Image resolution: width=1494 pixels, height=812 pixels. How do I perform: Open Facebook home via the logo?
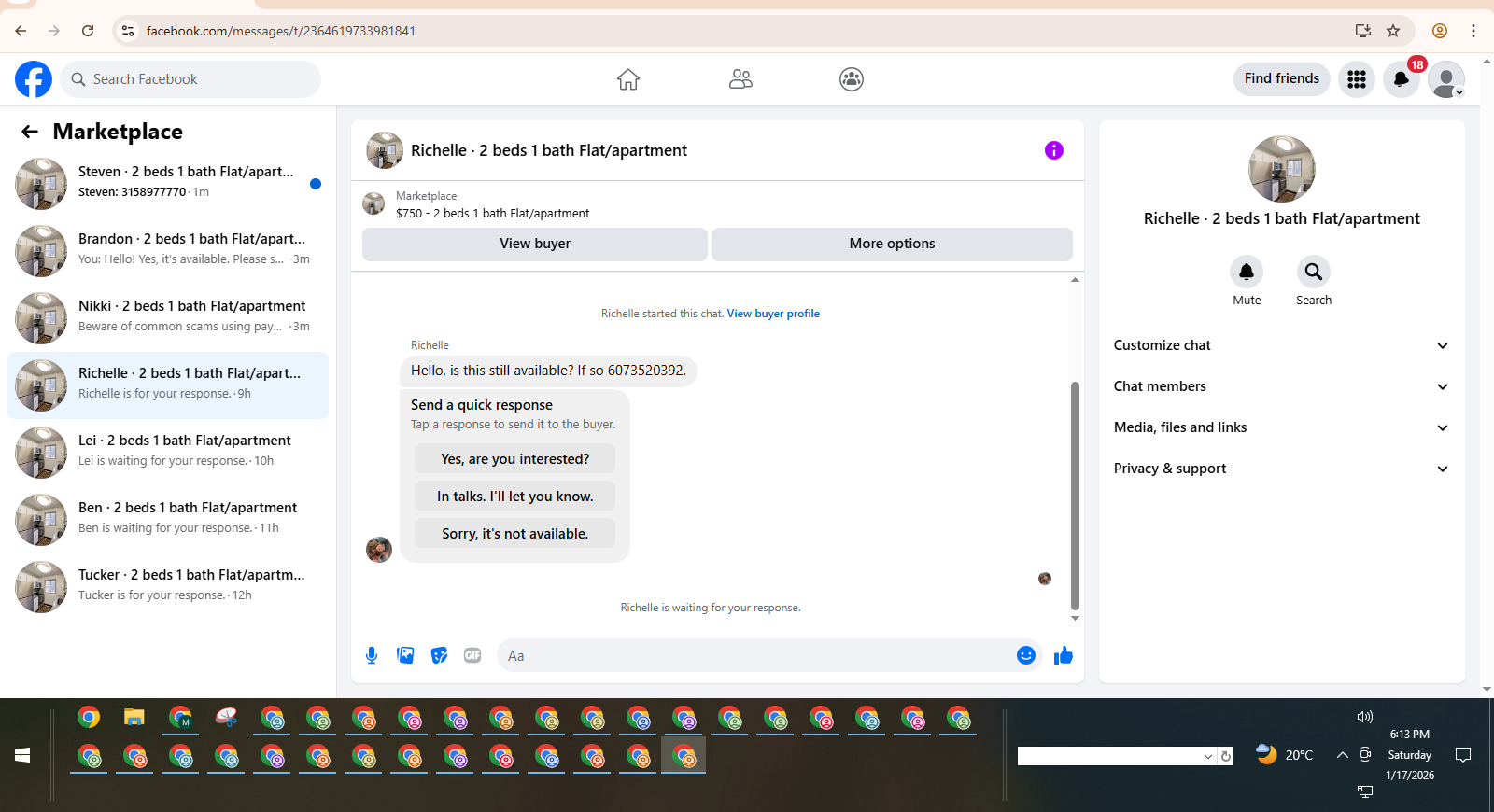(x=34, y=79)
